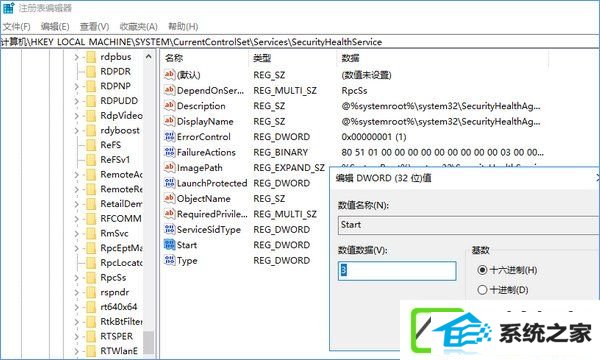Select the RpcSs folder icon in tree
The width and height of the screenshot is (600, 360).
pos(91,277)
